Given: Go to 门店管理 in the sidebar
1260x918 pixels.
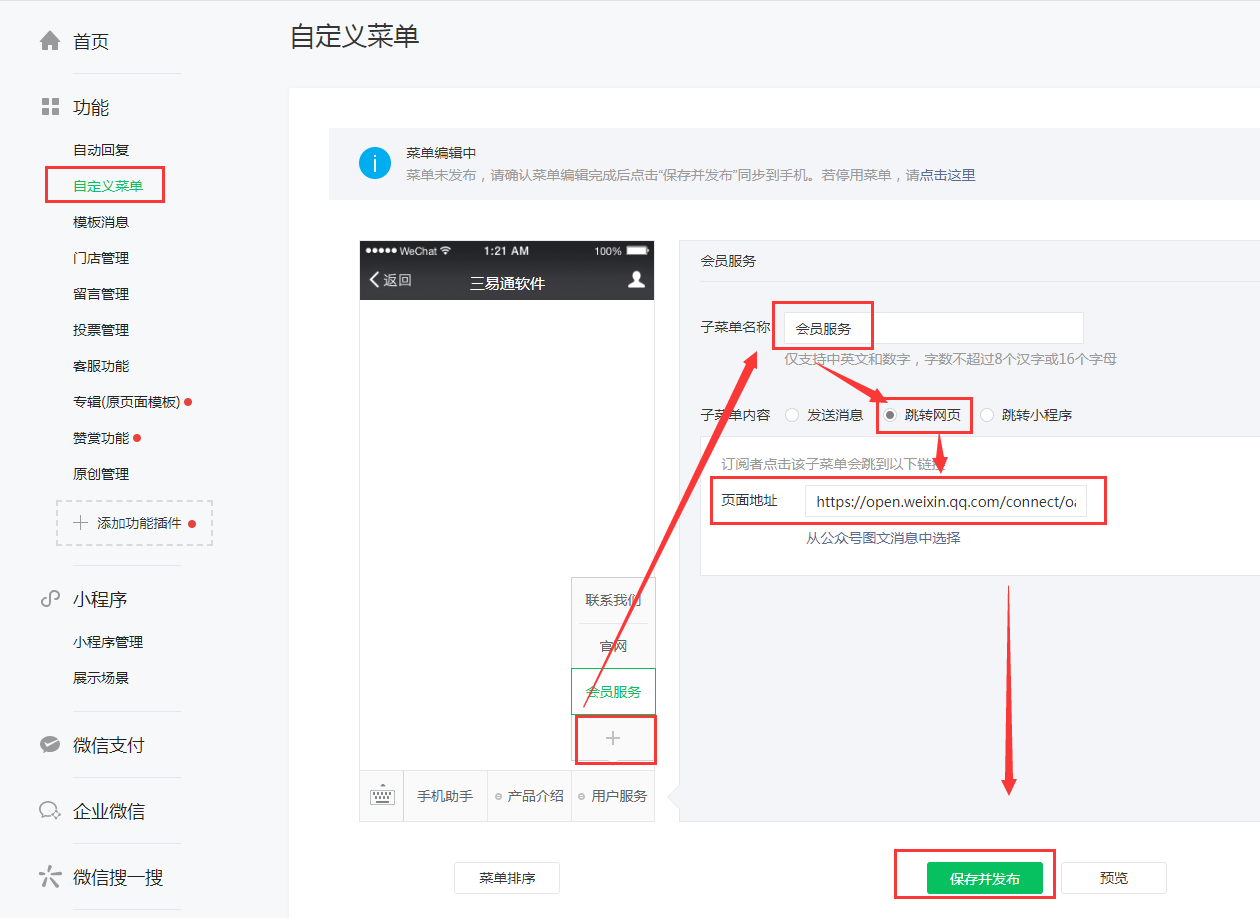Looking at the screenshot, I should pyautogui.click(x=101, y=258).
